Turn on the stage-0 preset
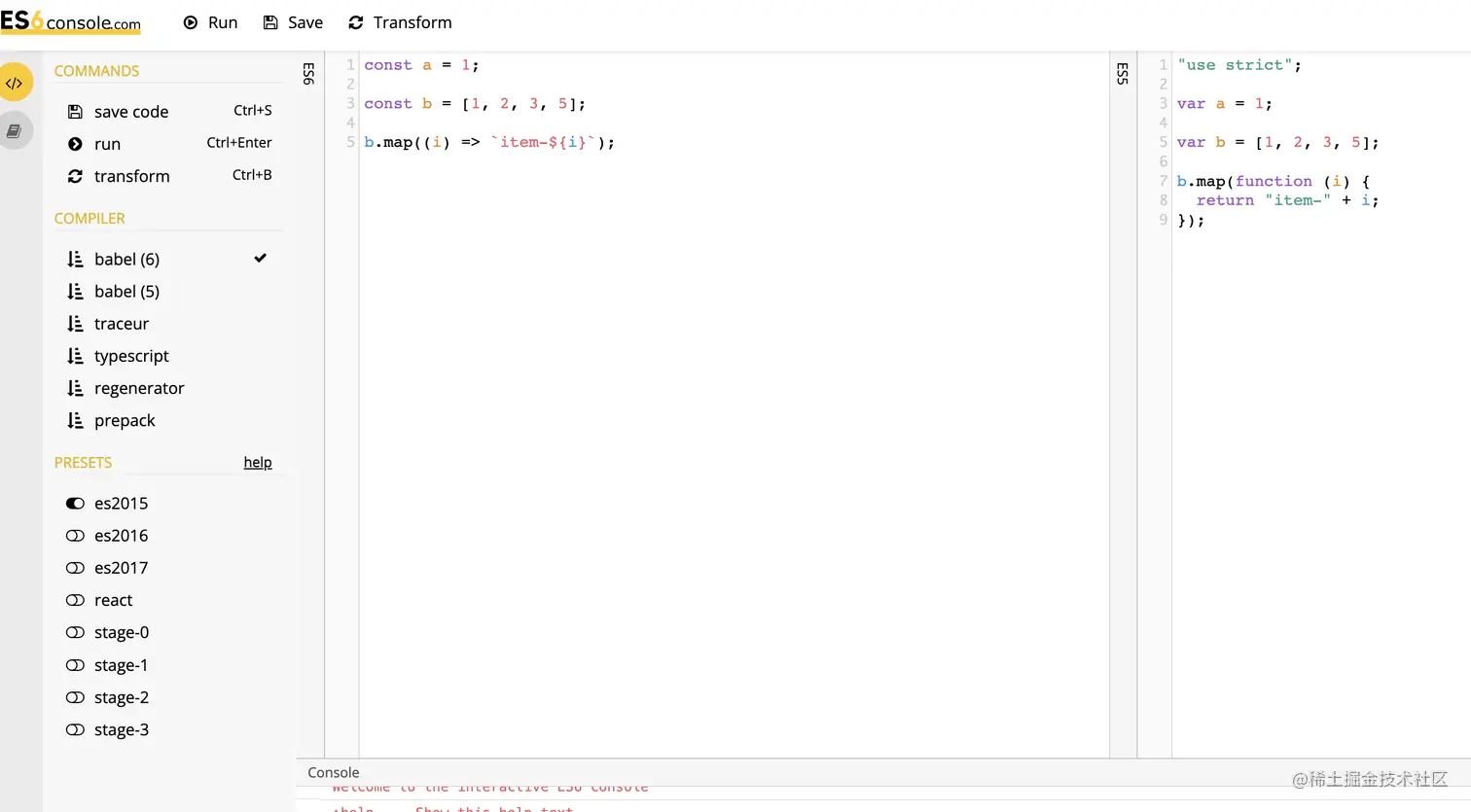 pyautogui.click(x=75, y=632)
